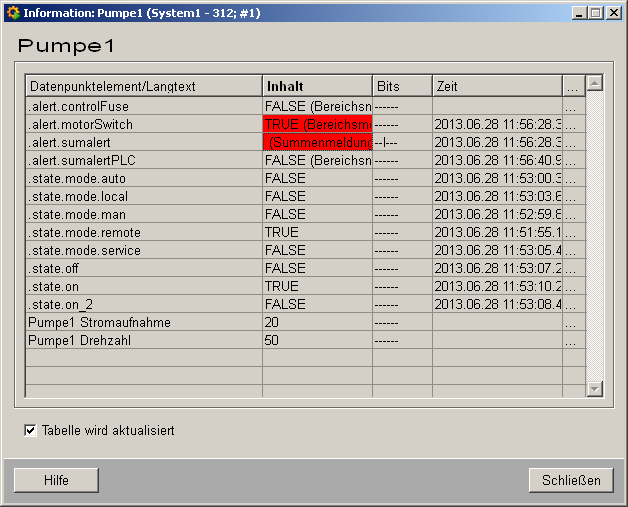Image resolution: width=628 pixels, height=507 pixels.
Task: Close the window with the X button
Action: click(x=614, y=13)
